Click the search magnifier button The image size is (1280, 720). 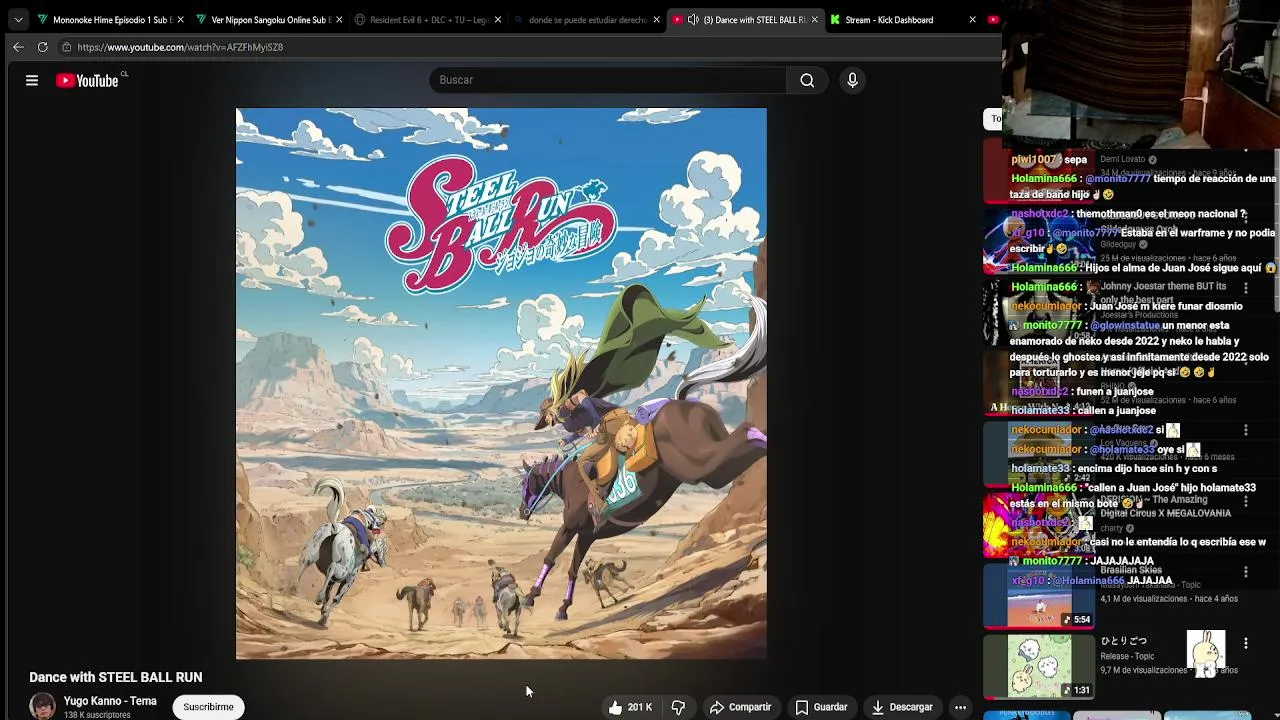[807, 80]
